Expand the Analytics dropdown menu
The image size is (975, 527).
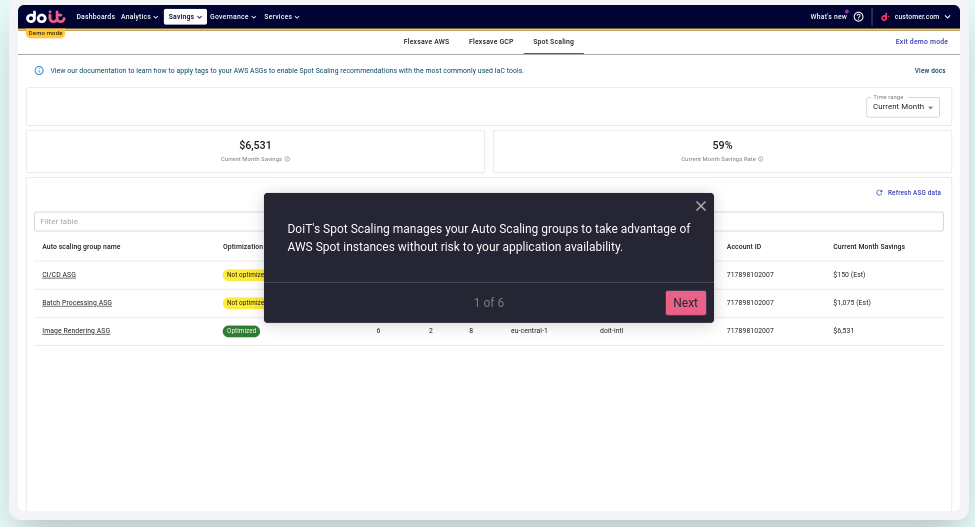tap(139, 17)
